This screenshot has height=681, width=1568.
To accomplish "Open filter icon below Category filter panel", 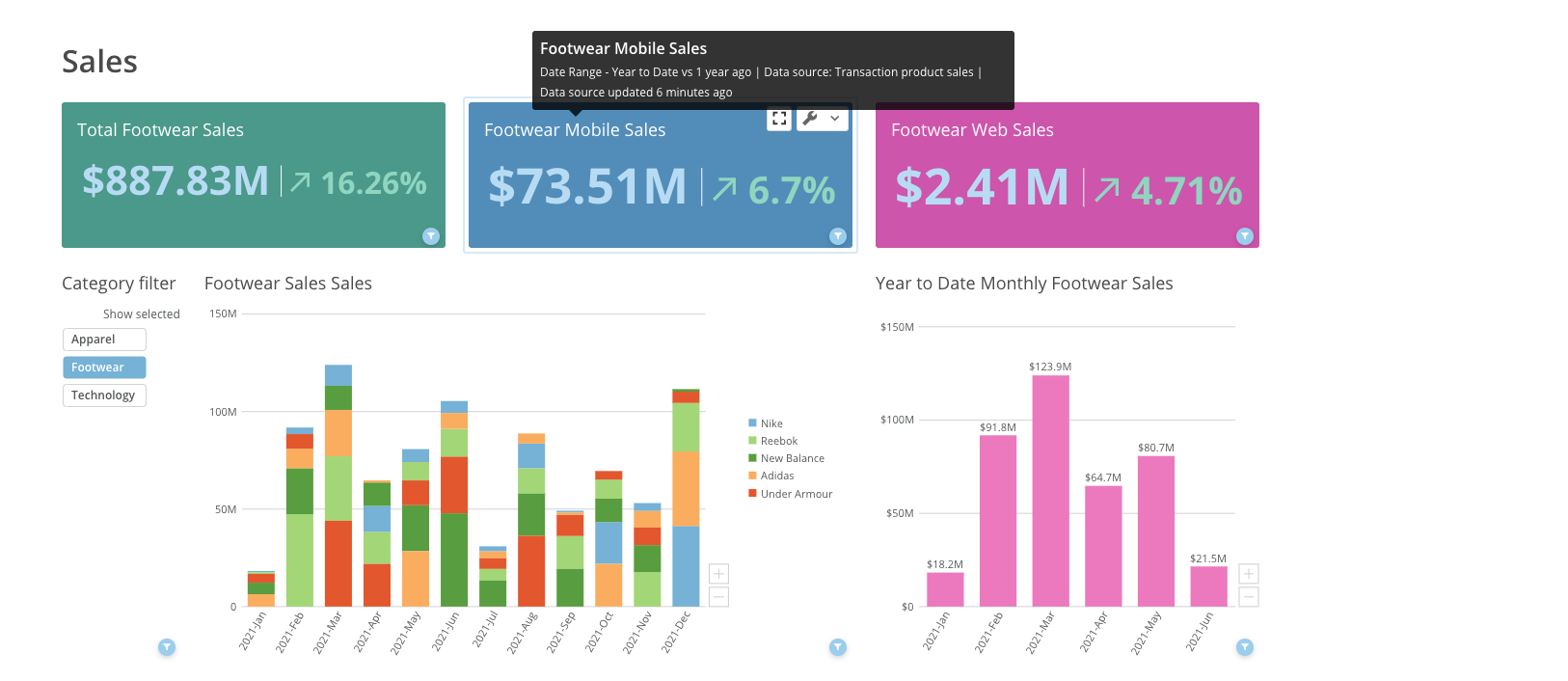I will (x=167, y=647).
